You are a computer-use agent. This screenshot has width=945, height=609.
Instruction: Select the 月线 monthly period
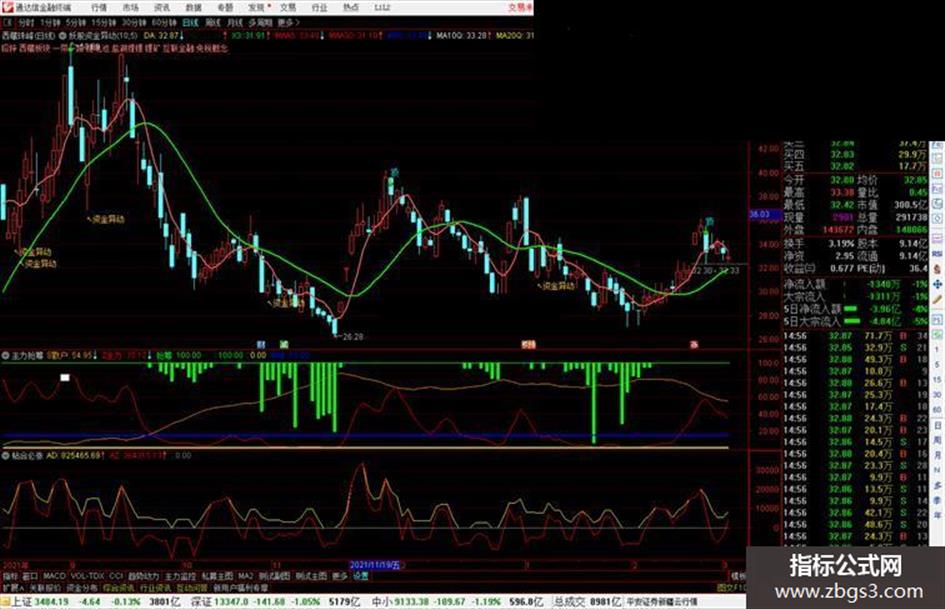(x=234, y=22)
